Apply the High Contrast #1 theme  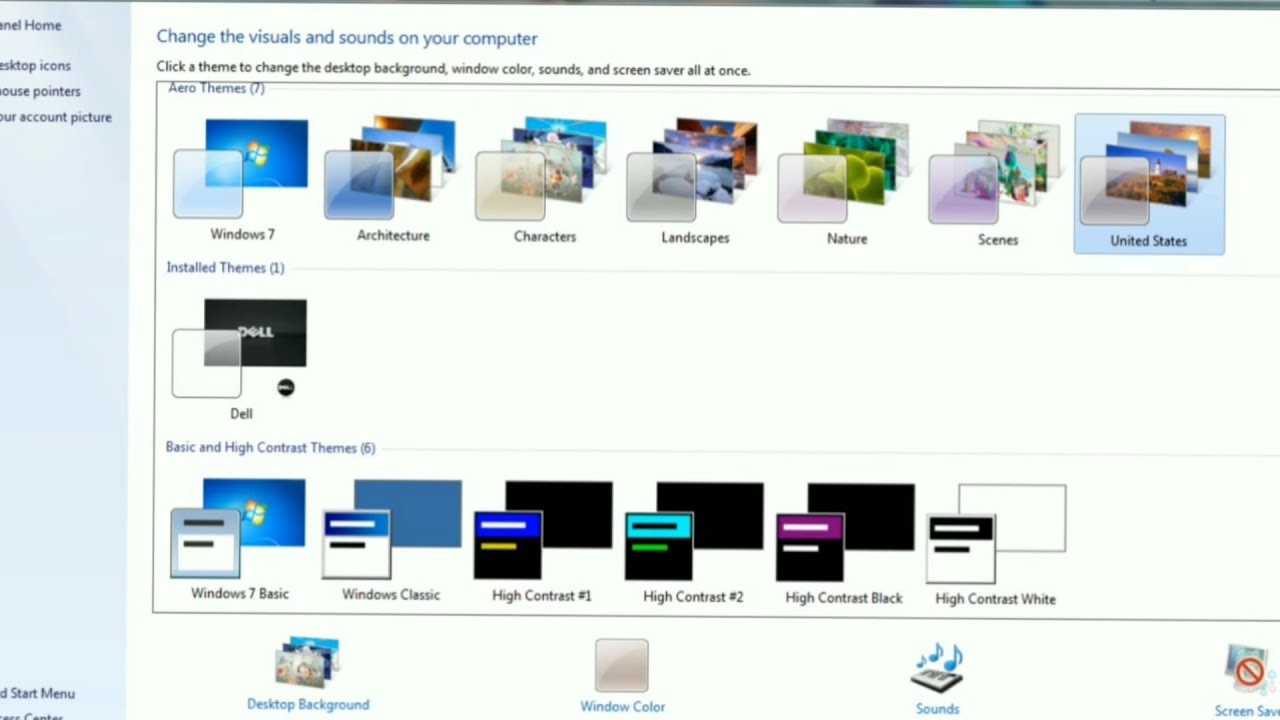point(542,542)
